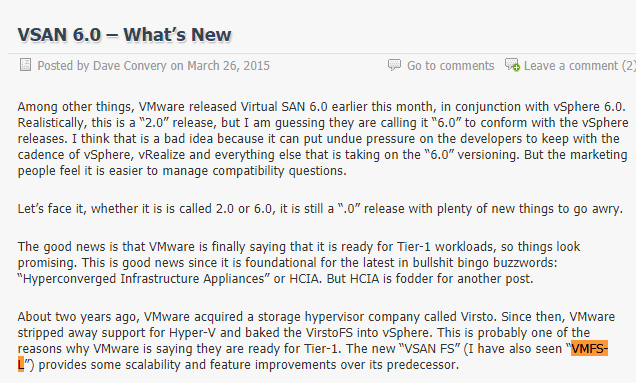The height and width of the screenshot is (383, 636).
Task: Click the post document icon beside 'Posted by'
Action: (x=25, y=65)
